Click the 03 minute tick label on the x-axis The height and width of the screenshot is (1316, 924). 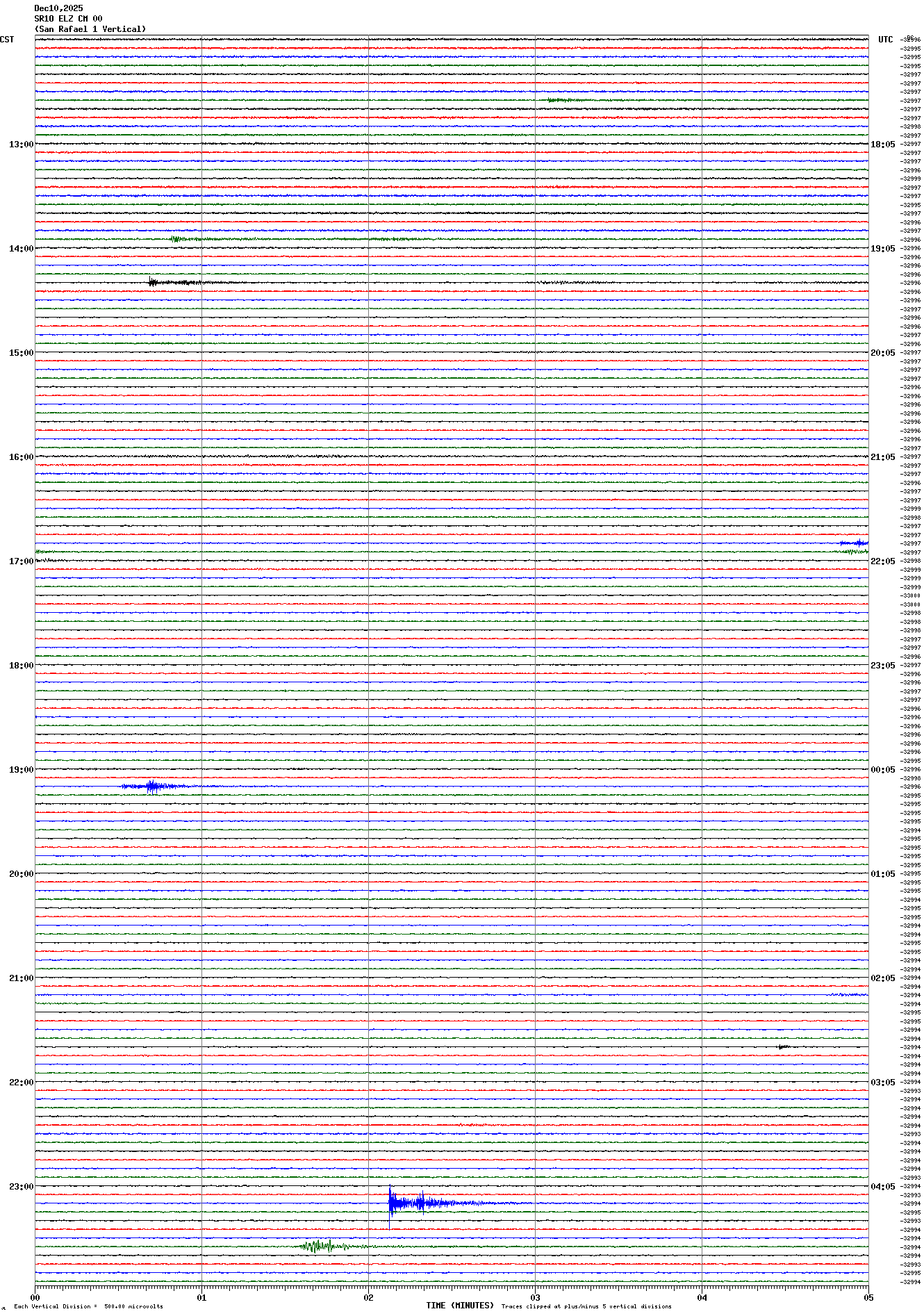[535, 1297]
